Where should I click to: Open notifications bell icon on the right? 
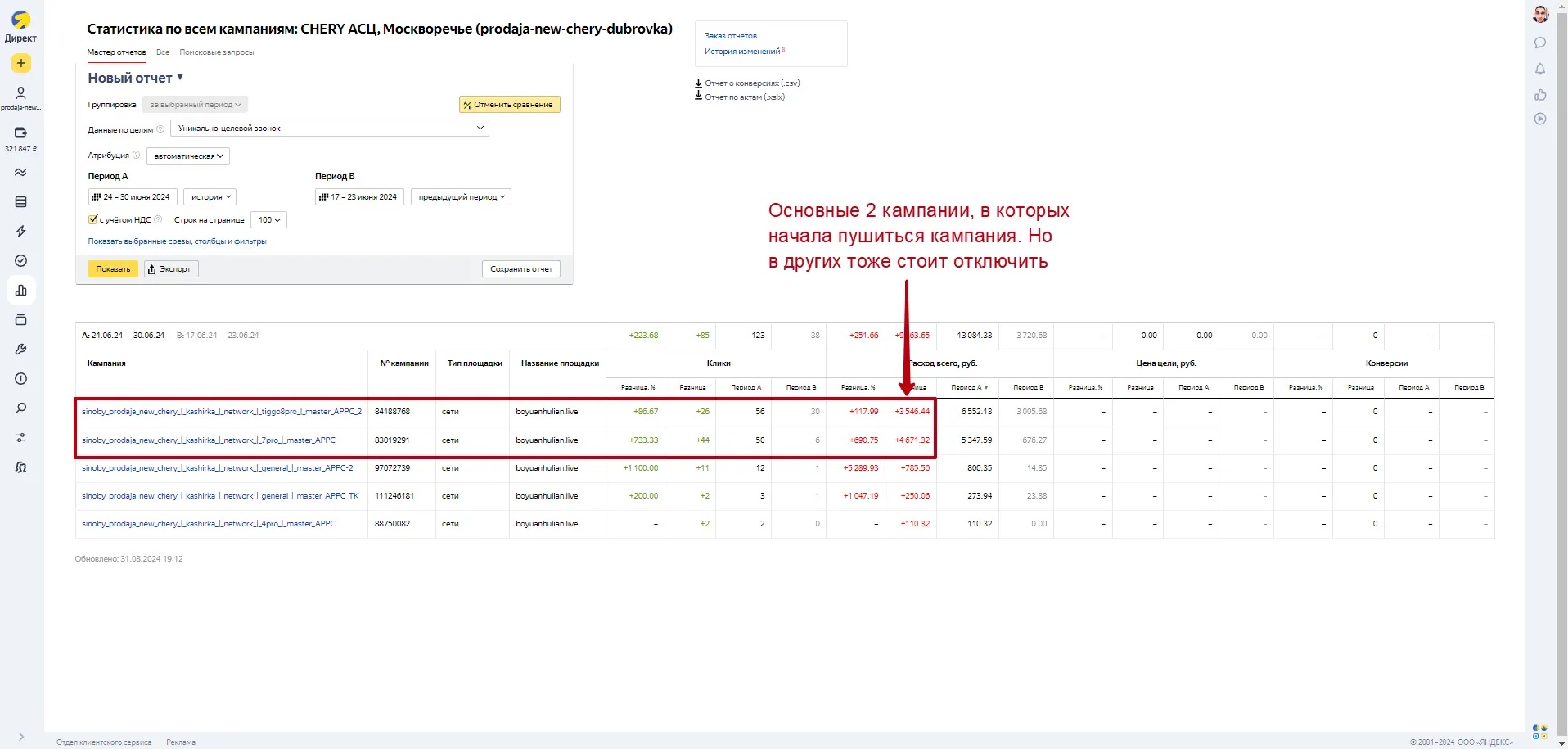pos(1540,69)
